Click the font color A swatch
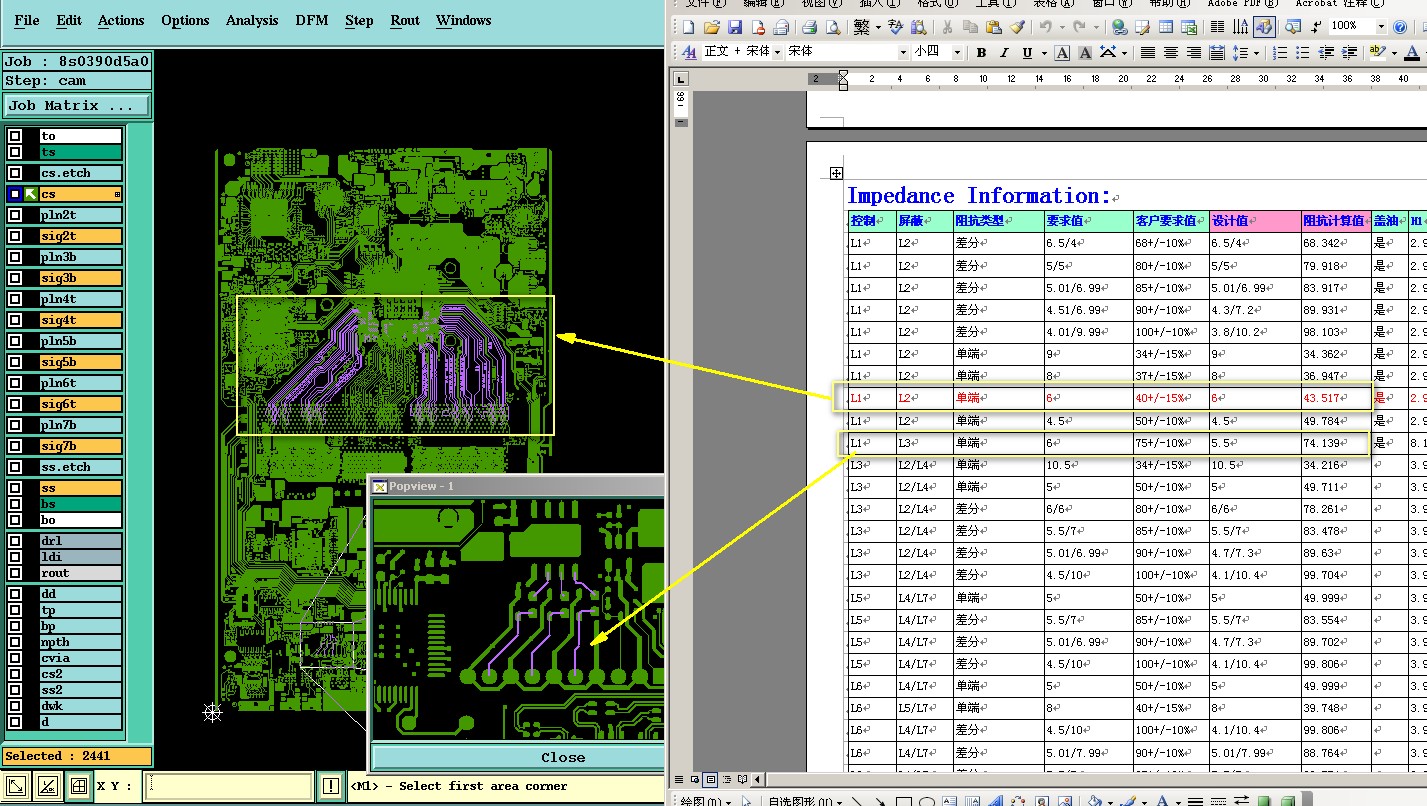 coord(1411,53)
